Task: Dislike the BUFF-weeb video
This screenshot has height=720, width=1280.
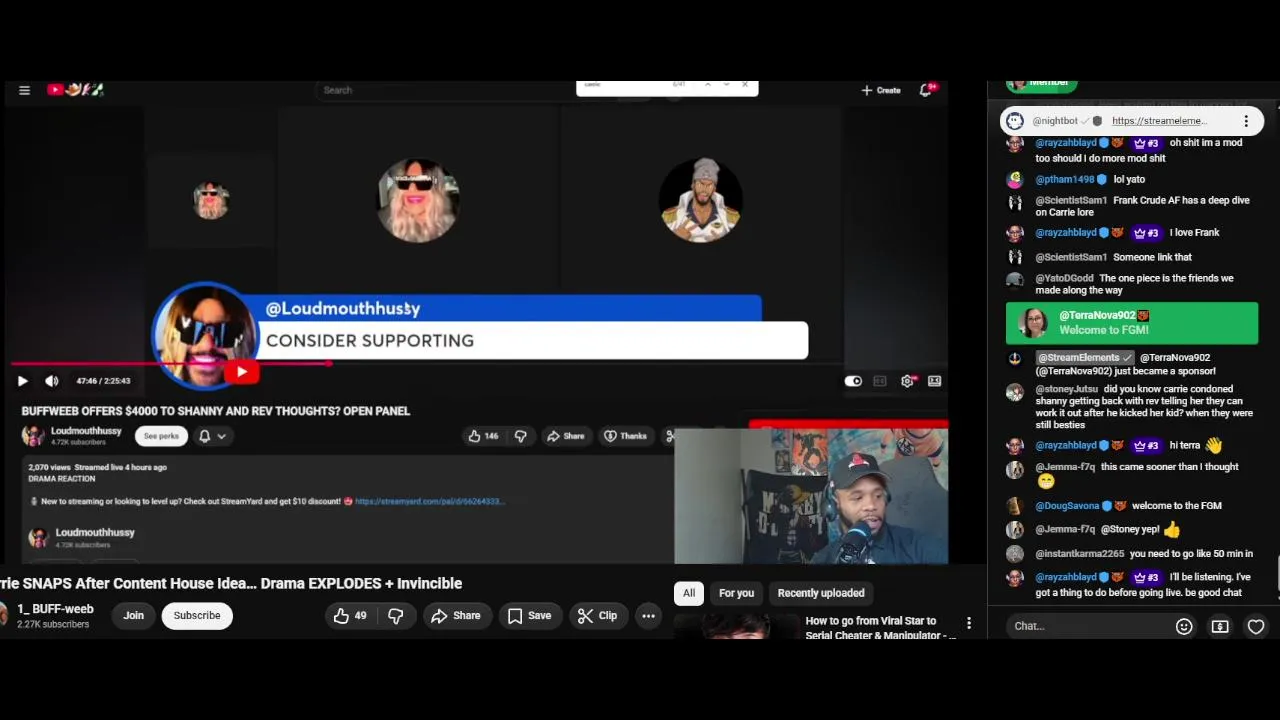Action: (x=396, y=616)
